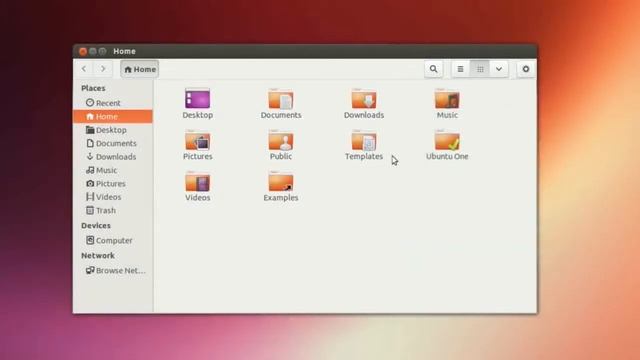Open the gear settings menu
The width and height of the screenshot is (640, 360).
[526, 69]
